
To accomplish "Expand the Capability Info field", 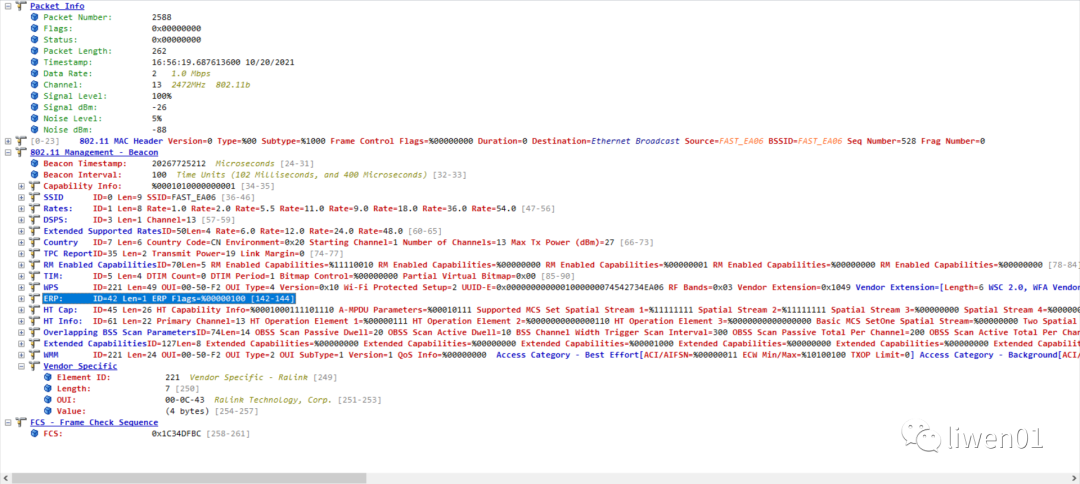I will tap(22, 186).
